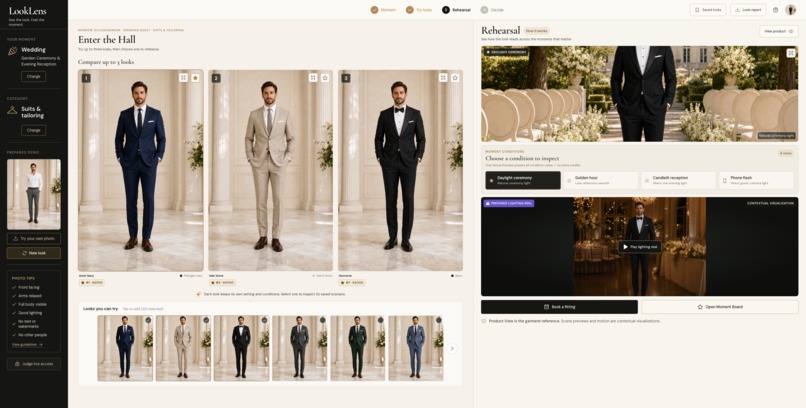Open Judge live access
This screenshot has height=408, width=806.
pyautogui.click(x=34, y=364)
